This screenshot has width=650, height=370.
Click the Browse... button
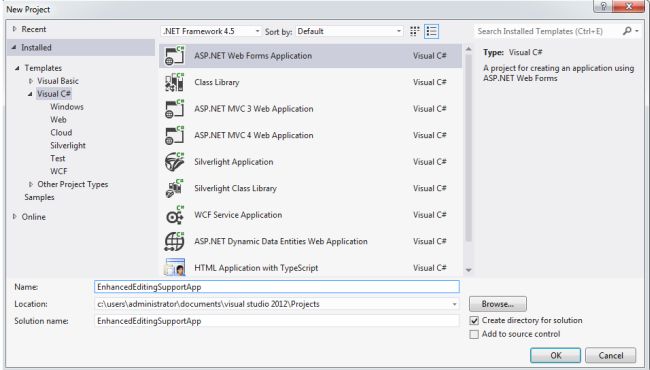tap(498, 304)
